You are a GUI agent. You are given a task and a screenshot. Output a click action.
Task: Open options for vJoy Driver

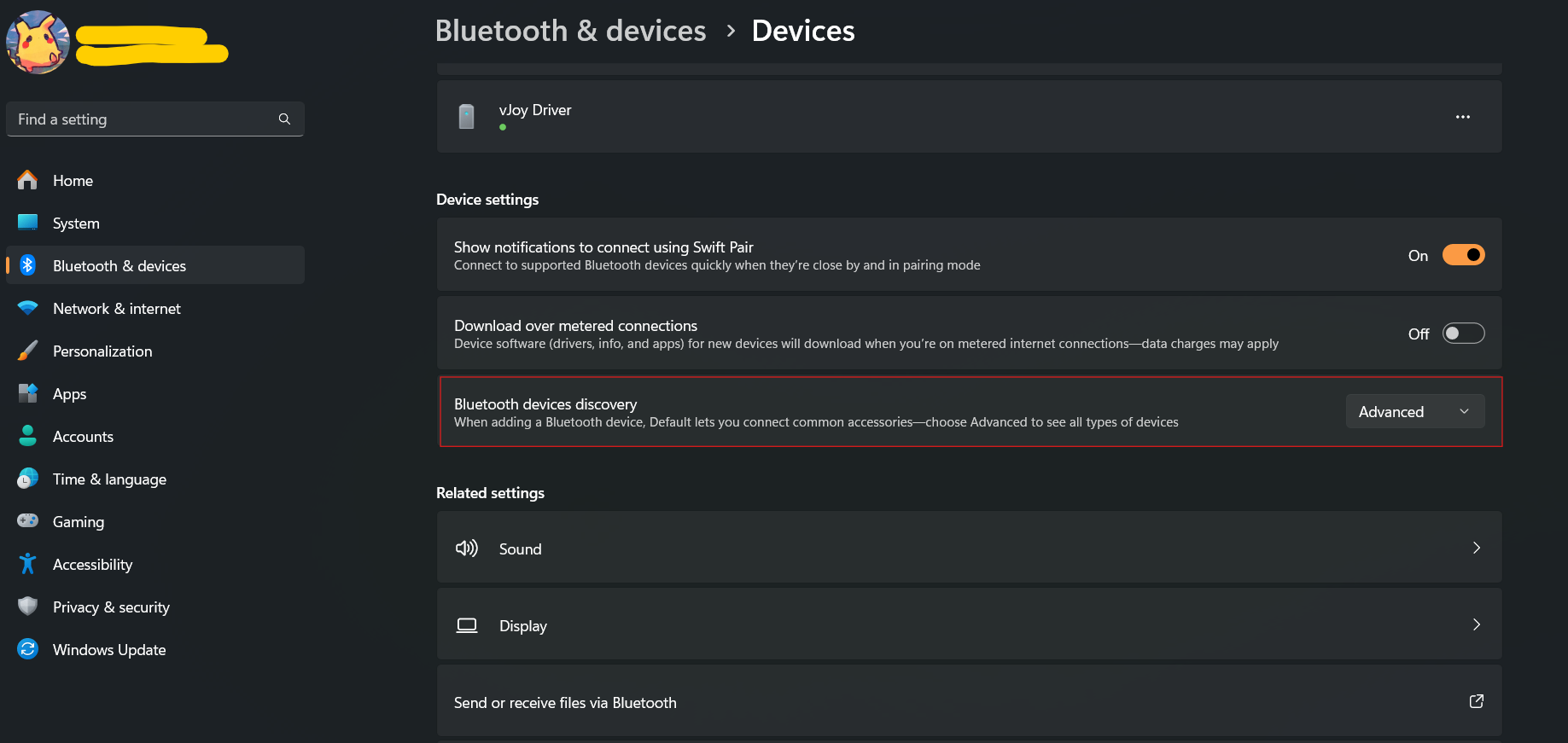coord(1462,117)
